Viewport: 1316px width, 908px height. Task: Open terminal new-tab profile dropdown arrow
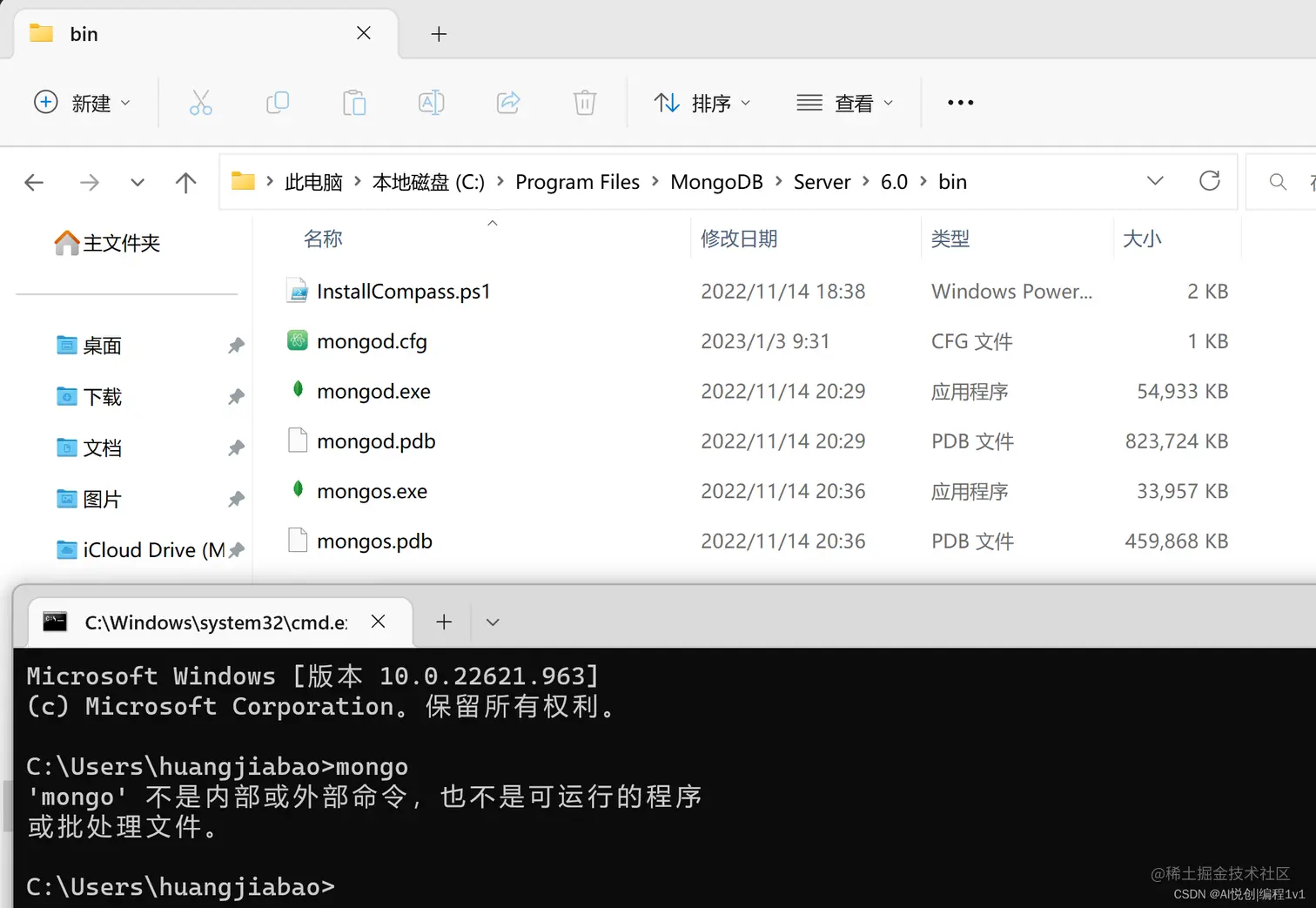(x=493, y=622)
